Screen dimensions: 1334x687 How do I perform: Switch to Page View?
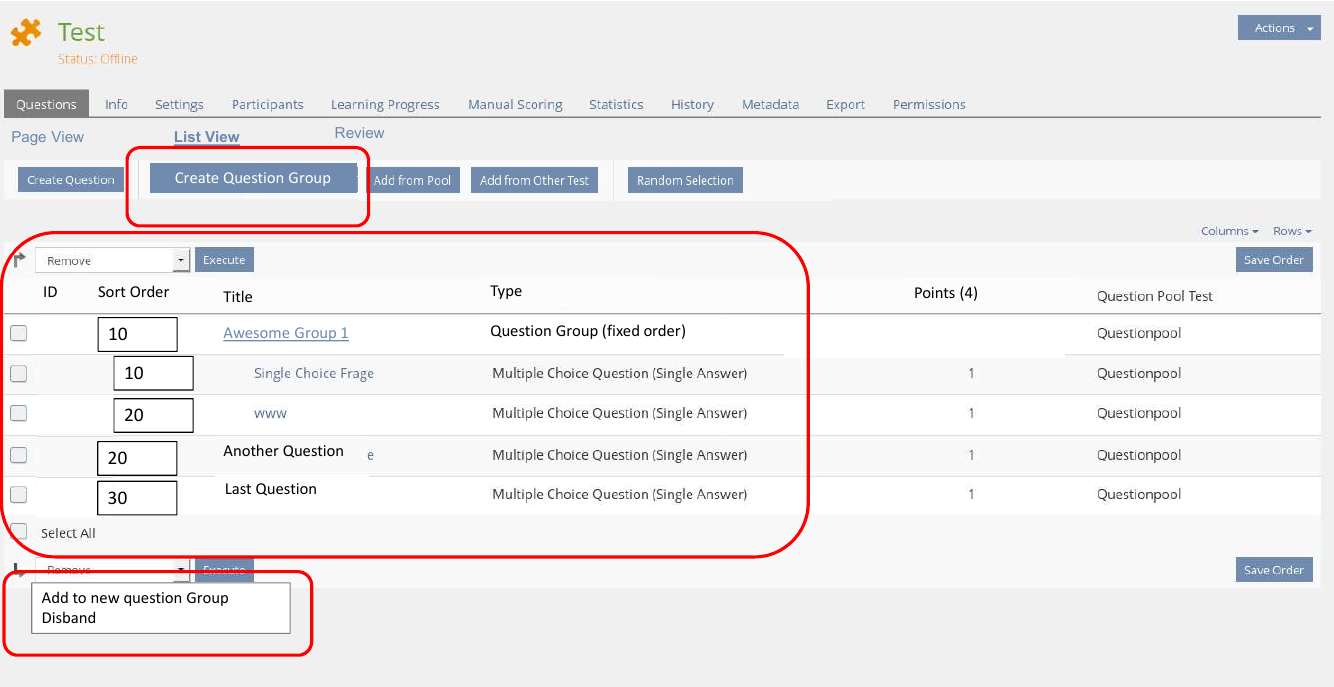[48, 137]
